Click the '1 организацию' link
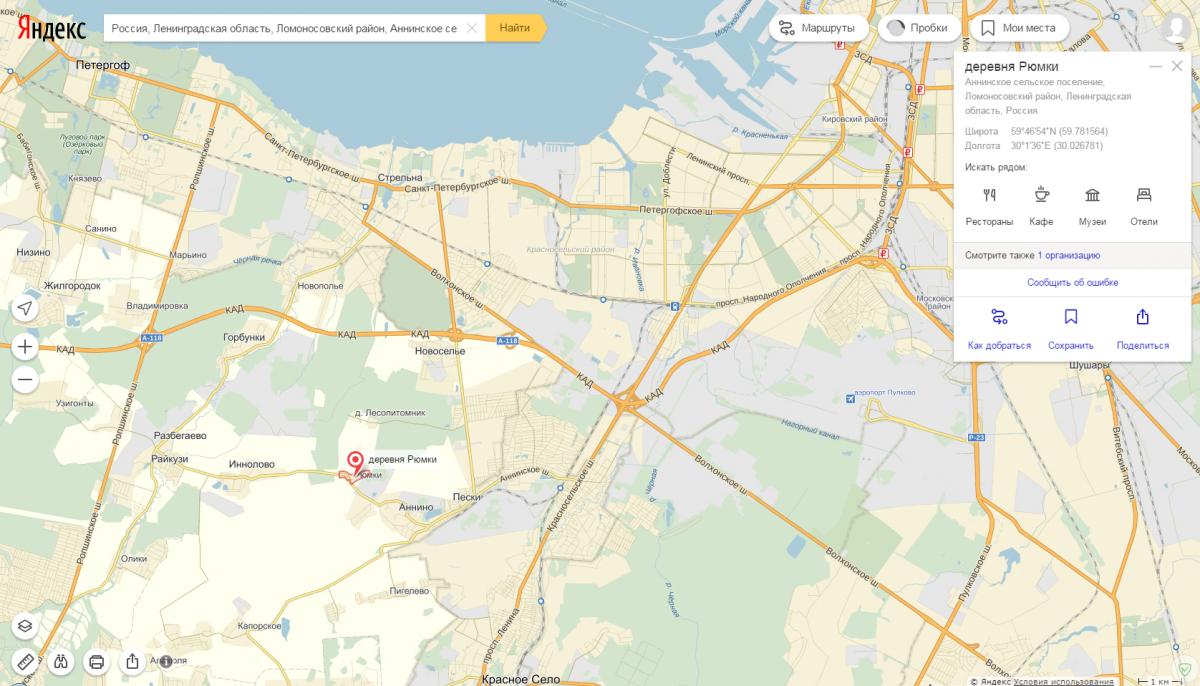Viewport: 1200px width, 686px height. click(x=1068, y=256)
